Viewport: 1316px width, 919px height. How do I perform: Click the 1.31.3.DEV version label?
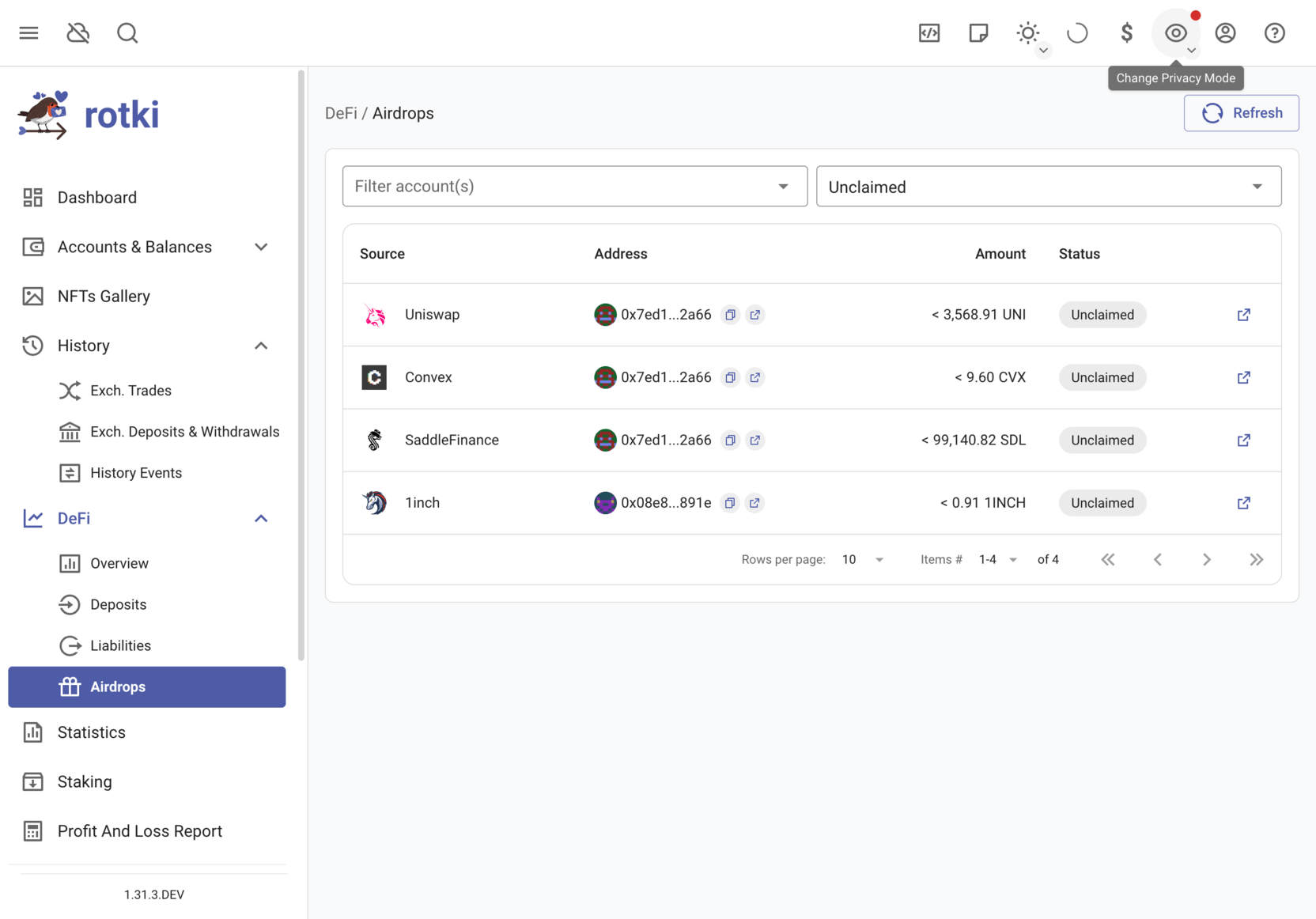click(x=154, y=894)
